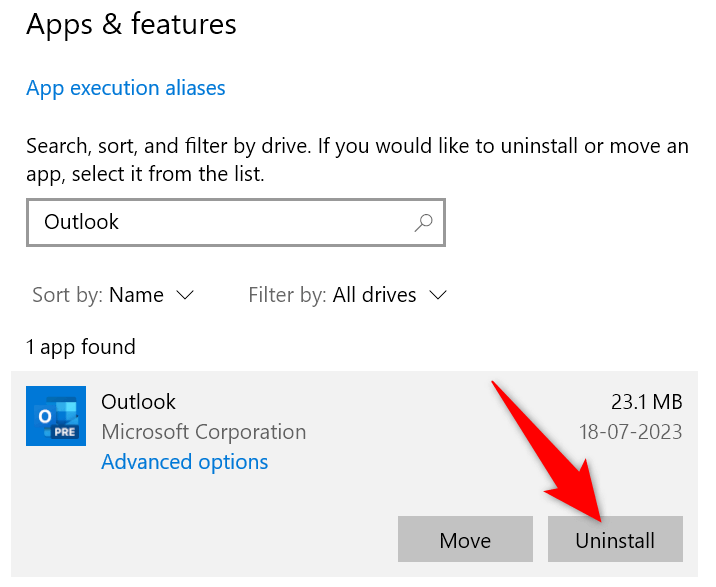Viewport: 716px width, 587px height.
Task: Click the "Apps & features" page heading
Action: (132, 25)
